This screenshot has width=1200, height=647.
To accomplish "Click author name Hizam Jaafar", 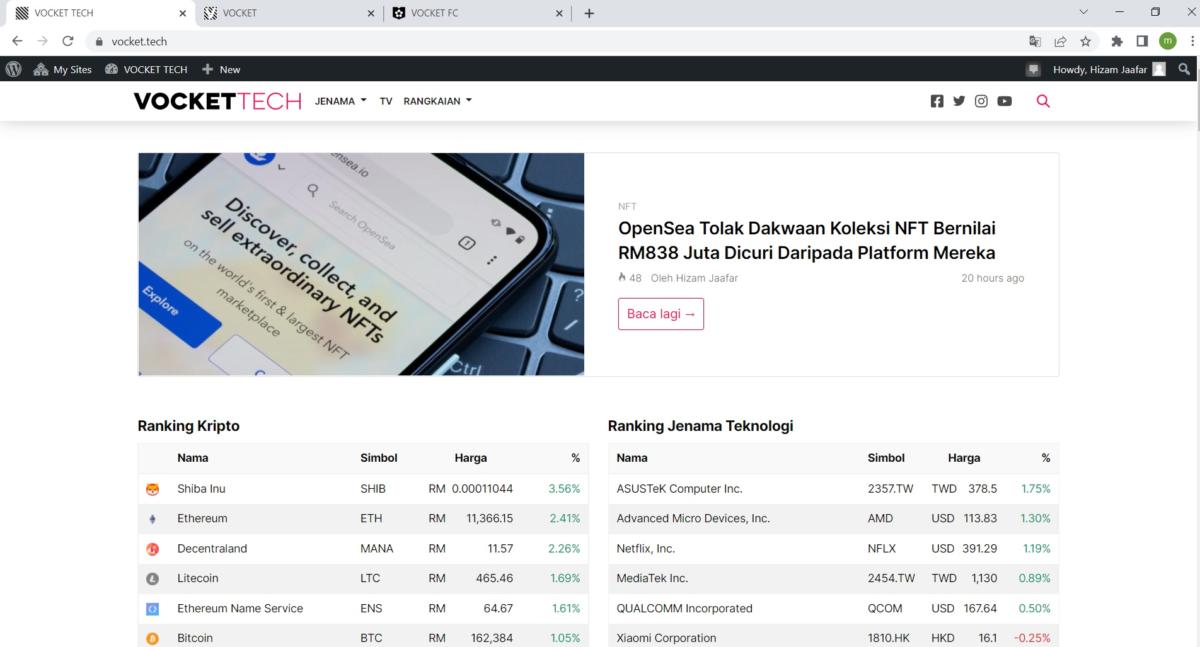I will coord(705,278).
